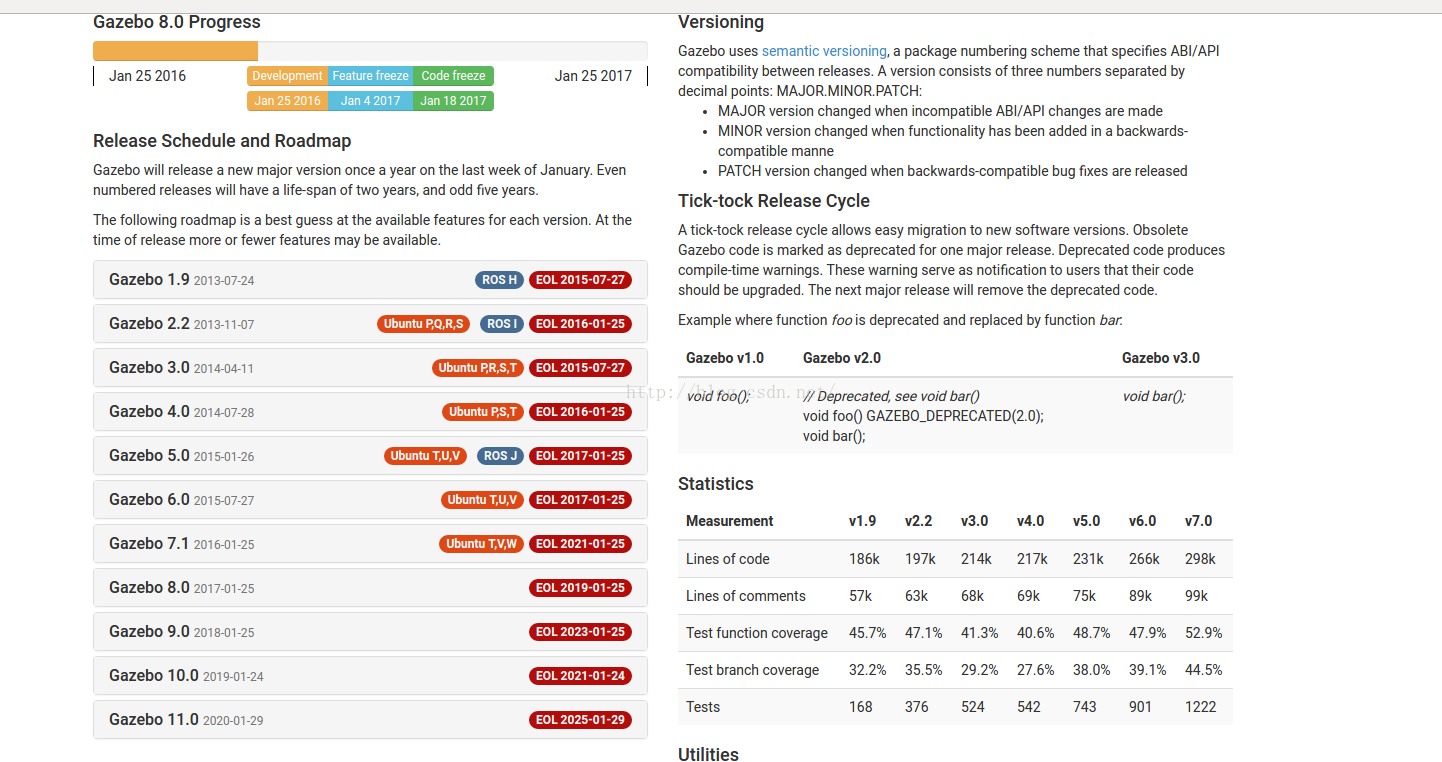Click the Gazebo v1.0 table header

pyautogui.click(x=725, y=358)
